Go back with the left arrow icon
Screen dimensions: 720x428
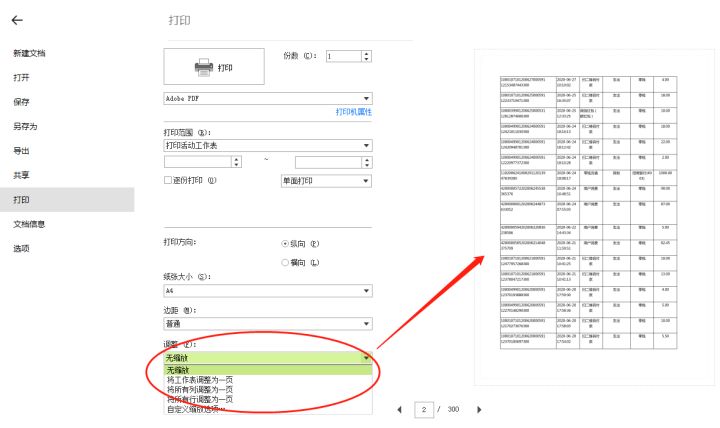(17, 20)
